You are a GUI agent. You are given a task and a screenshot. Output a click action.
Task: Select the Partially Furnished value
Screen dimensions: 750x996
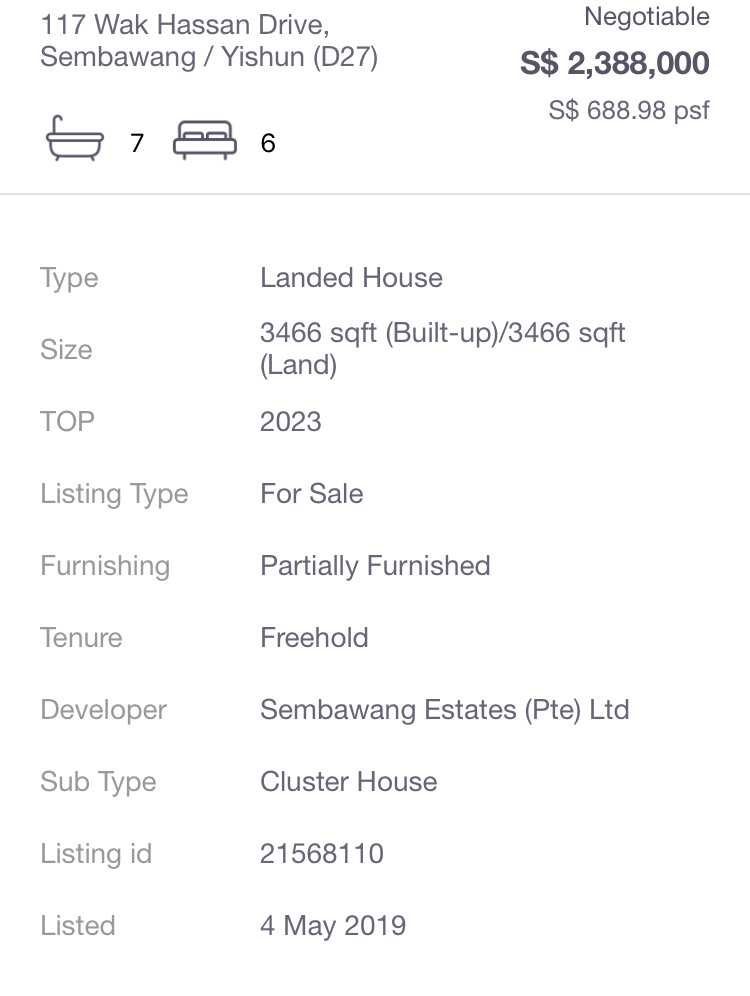tap(375, 566)
